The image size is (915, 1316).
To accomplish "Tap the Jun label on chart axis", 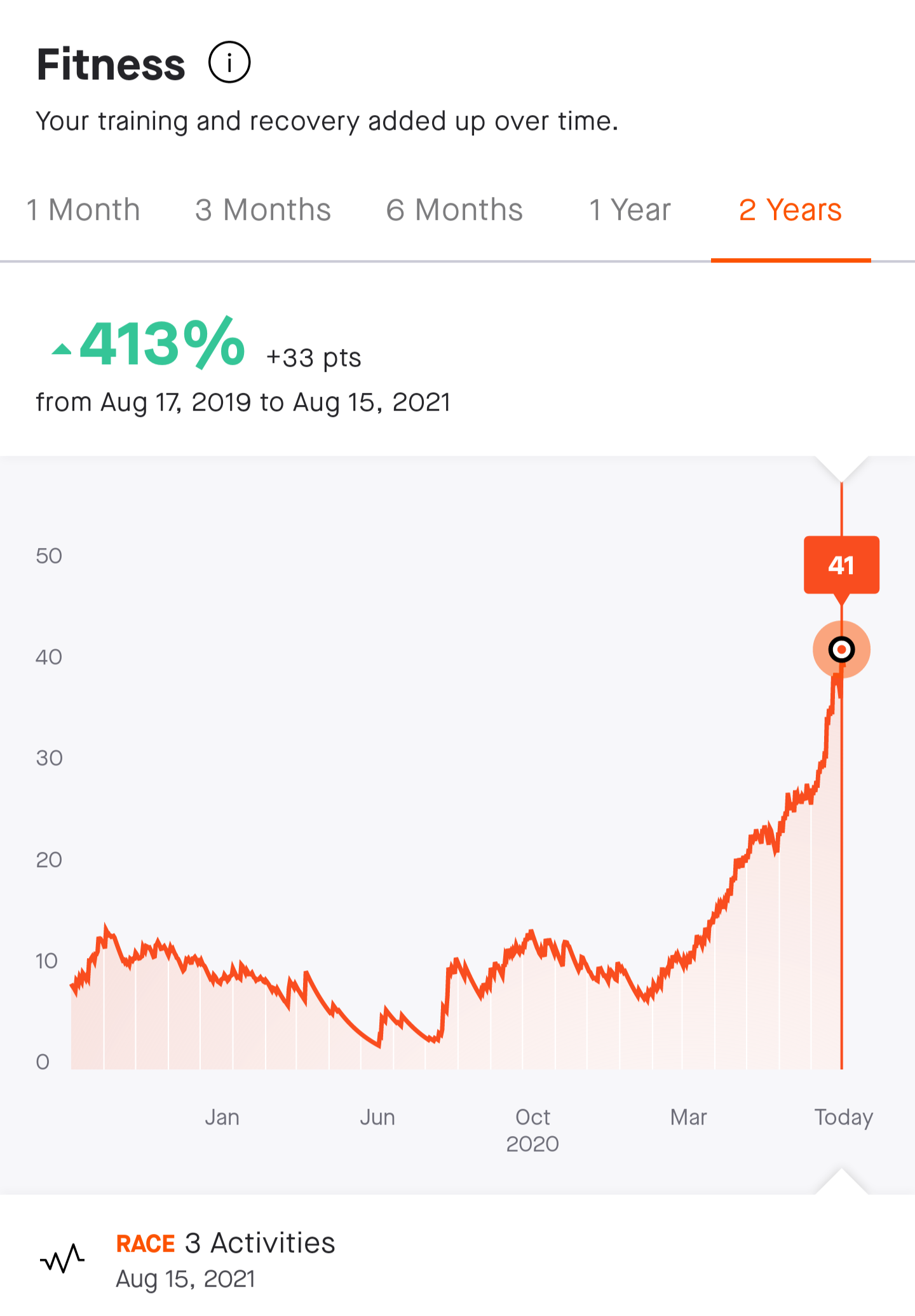I will point(377,1117).
